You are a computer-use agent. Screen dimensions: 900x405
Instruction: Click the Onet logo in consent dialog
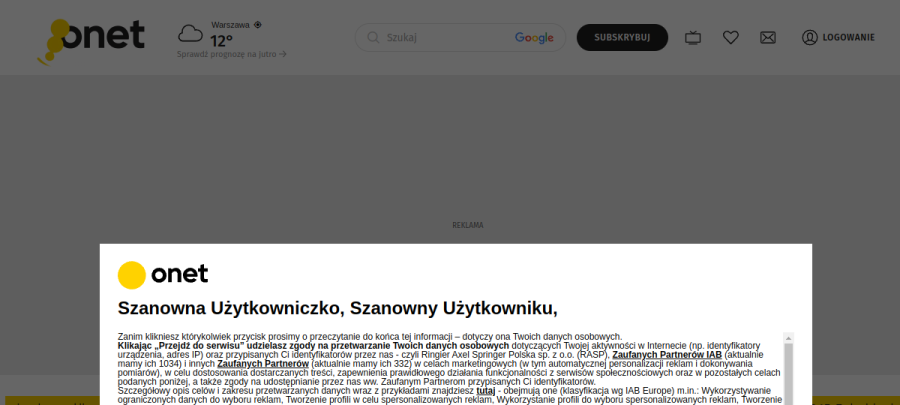pyautogui.click(x=163, y=275)
